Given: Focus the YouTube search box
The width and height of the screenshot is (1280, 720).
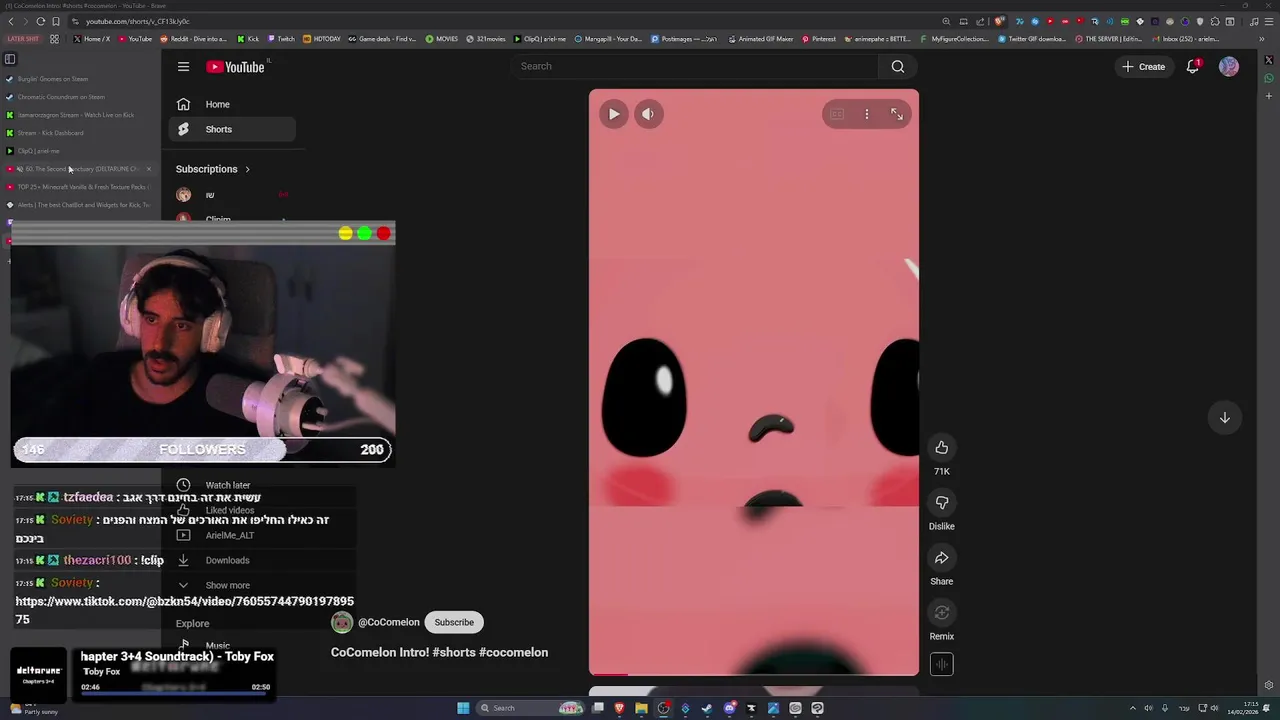Looking at the screenshot, I should [x=694, y=67].
